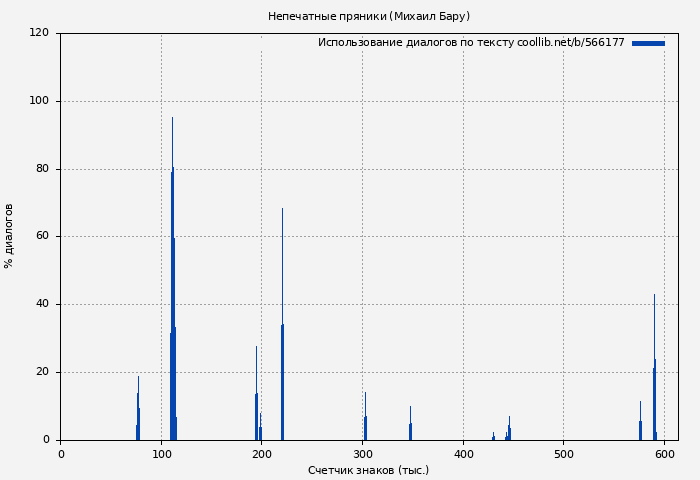The width and height of the screenshot is (700, 480).
Task: Click the x-axis tick label "500"
Action: coord(564,454)
